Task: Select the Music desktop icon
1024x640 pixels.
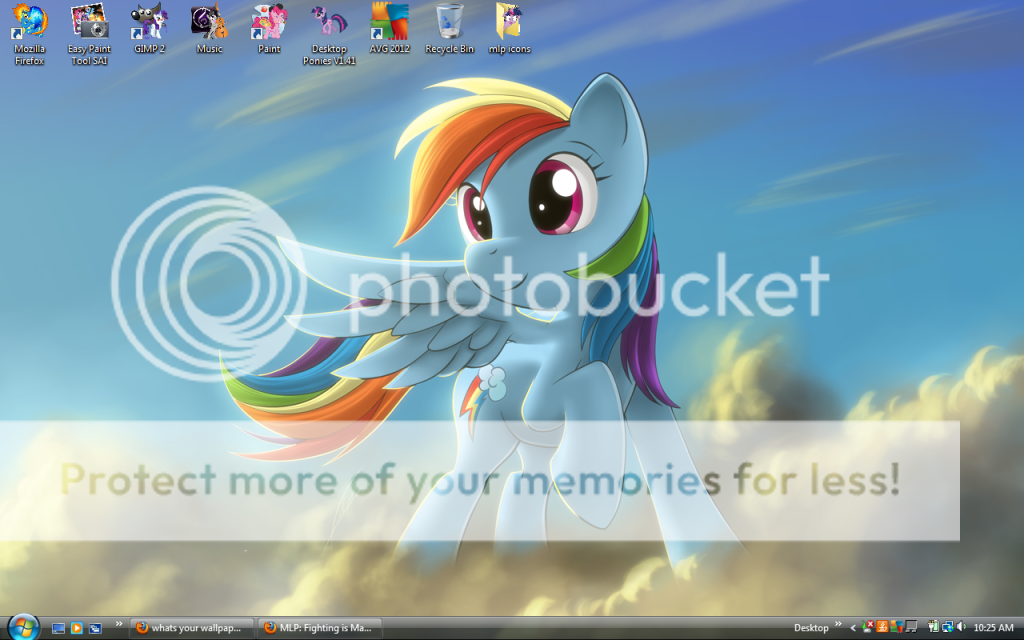Action: 210,29
